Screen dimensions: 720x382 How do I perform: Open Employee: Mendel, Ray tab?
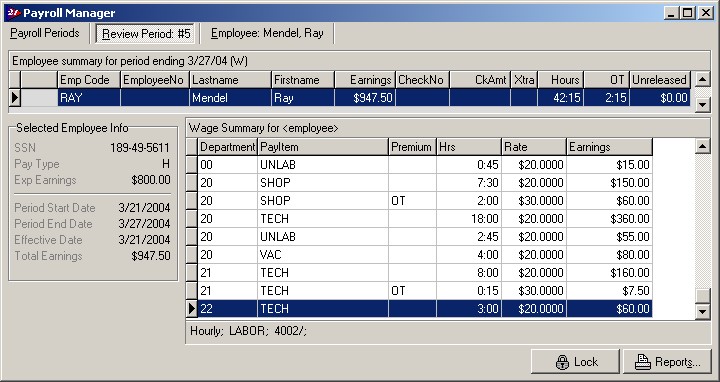(267, 33)
